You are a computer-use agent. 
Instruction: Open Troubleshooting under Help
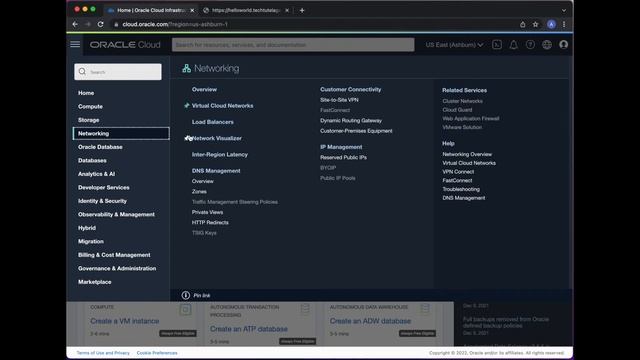461,189
